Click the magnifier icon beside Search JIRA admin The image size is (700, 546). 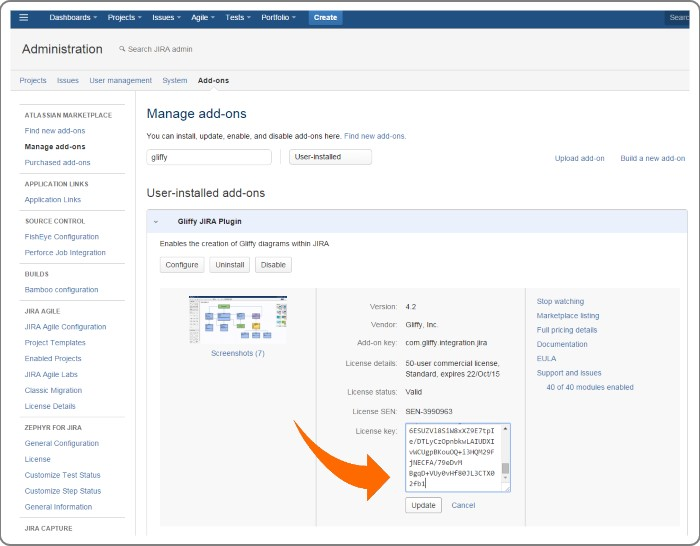pyautogui.click(x=122, y=49)
